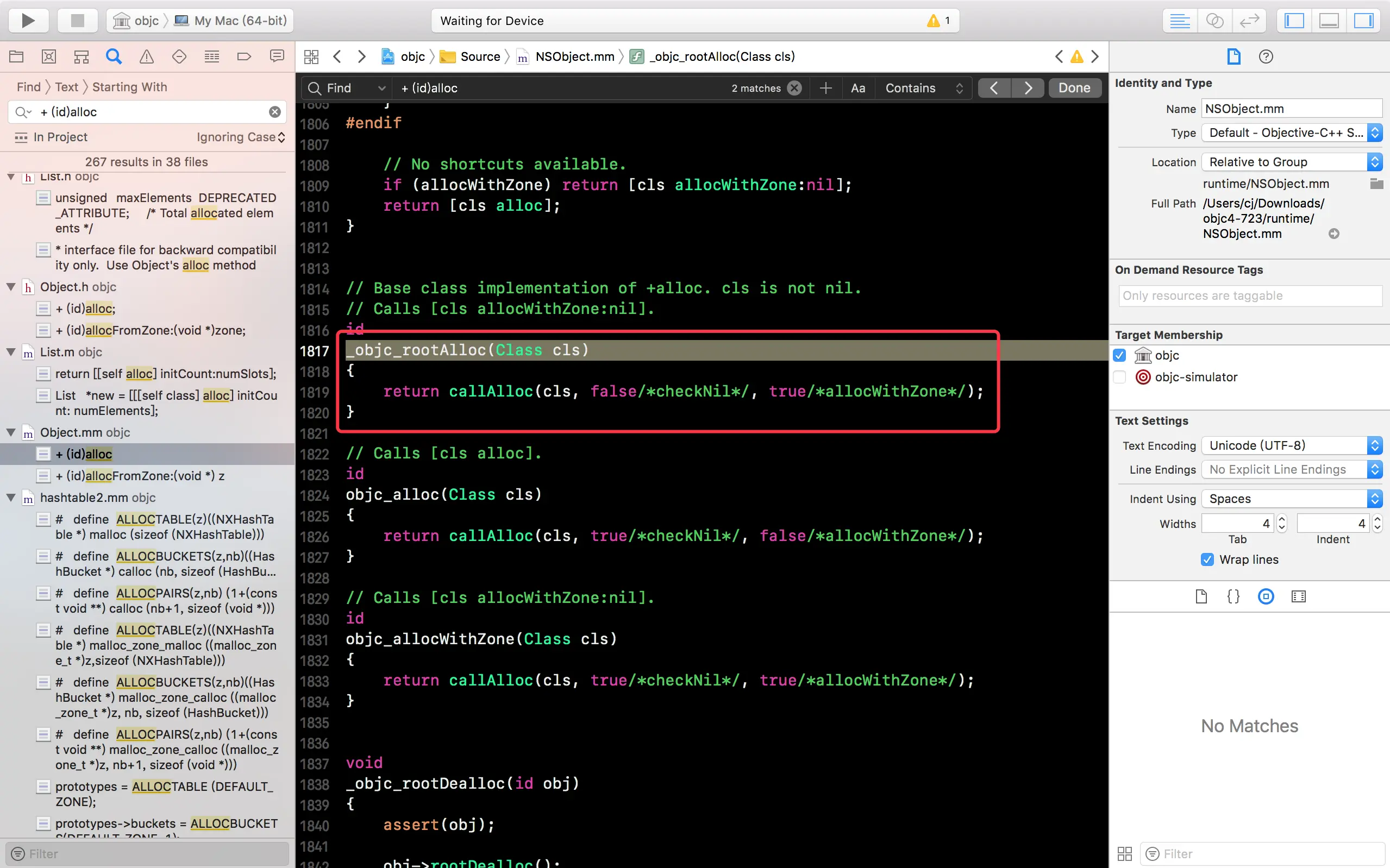Image resolution: width=1390 pixels, height=868 pixels.
Task: Open the Find navigator magnifier icon
Action: pyautogui.click(x=114, y=56)
